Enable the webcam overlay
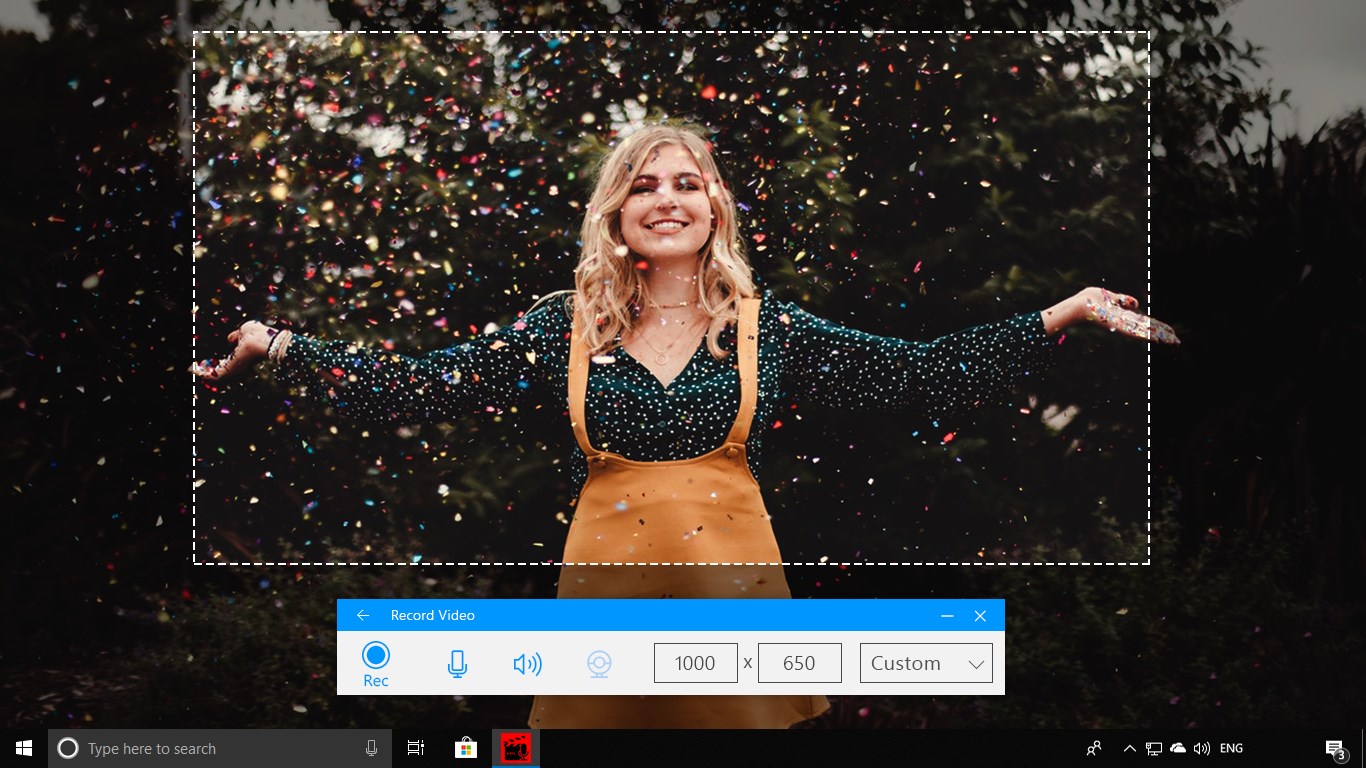1366x768 pixels. pyautogui.click(x=598, y=663)
